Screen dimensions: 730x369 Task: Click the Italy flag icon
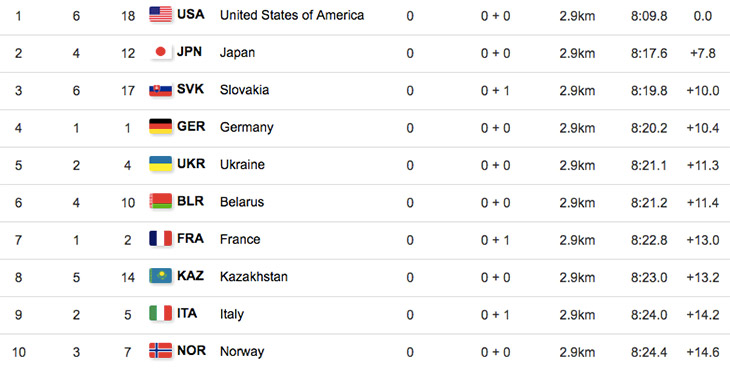coord(161,314)
